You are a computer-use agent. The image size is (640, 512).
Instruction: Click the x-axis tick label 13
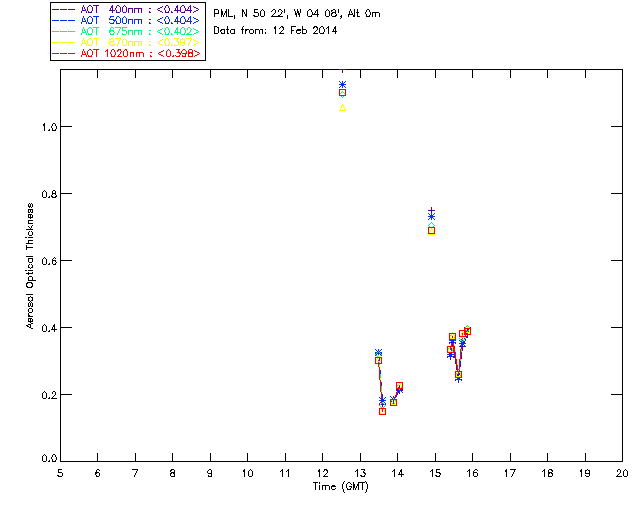coord(360,473)
